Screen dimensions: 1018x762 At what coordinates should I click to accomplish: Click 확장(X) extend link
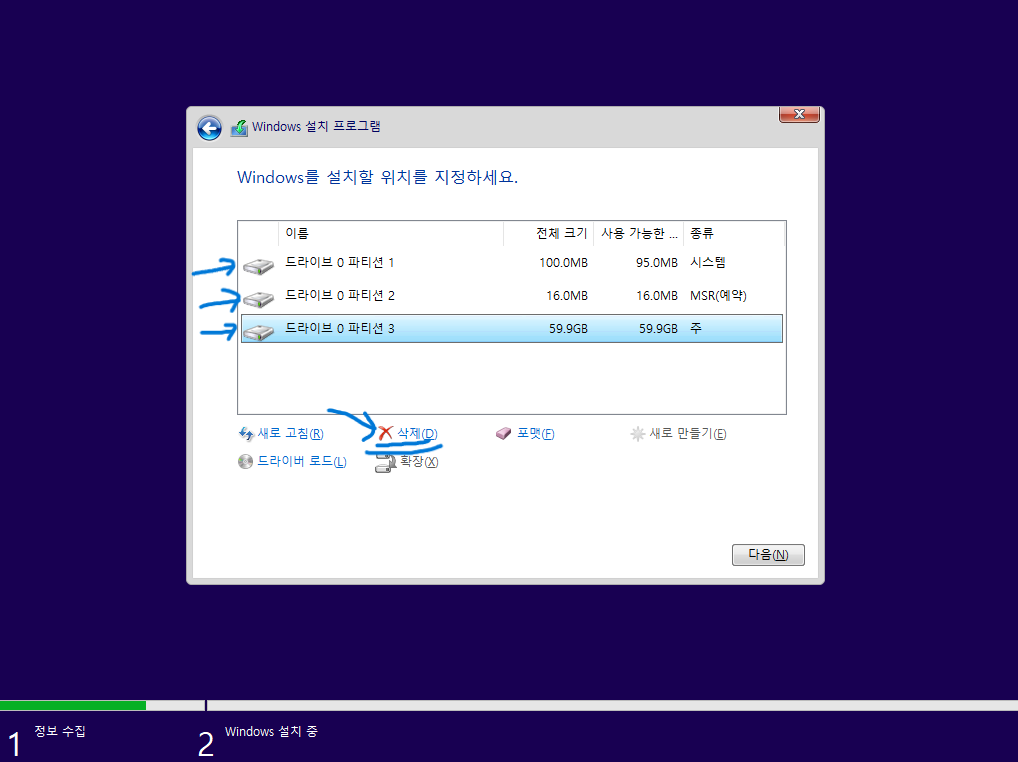coord(419,461)
